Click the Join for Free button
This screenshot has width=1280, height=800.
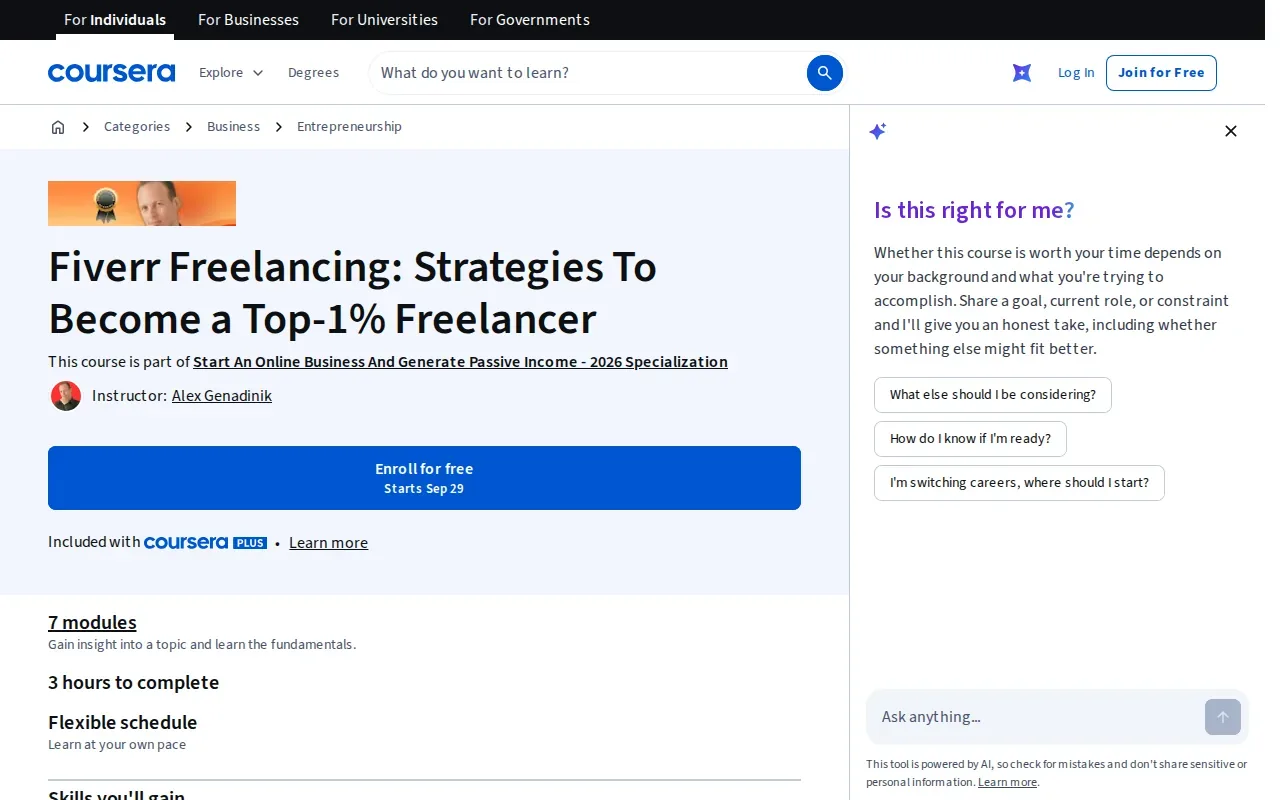1161,73
